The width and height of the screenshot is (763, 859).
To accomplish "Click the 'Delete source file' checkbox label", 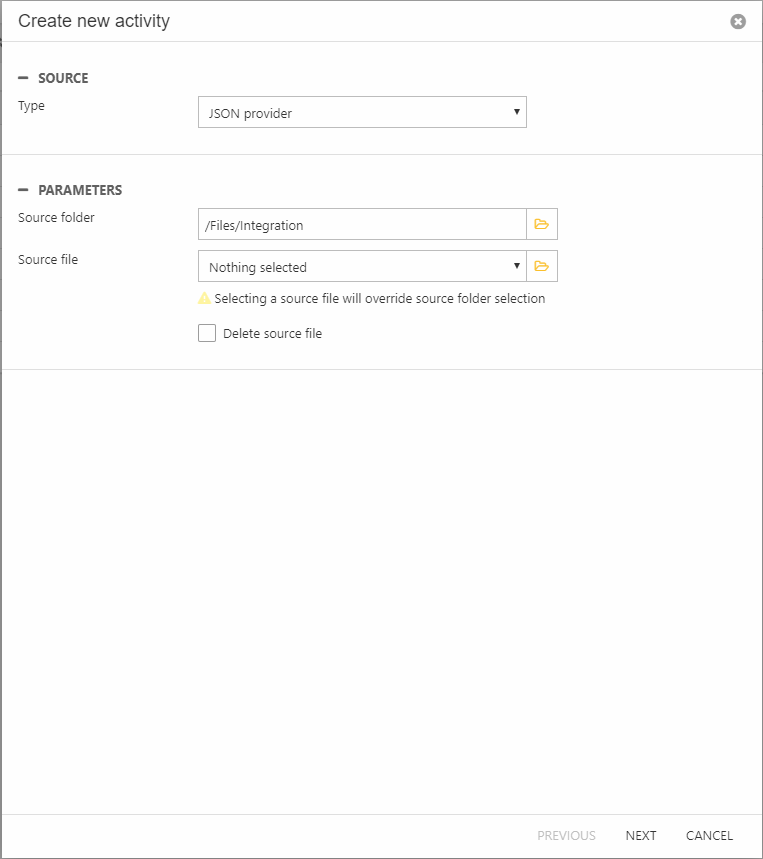I will point(272,334).
